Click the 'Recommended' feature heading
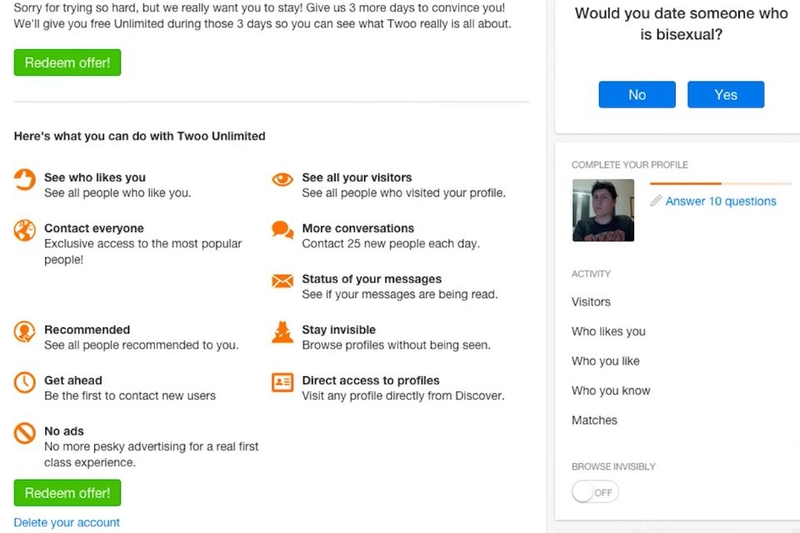 pyautogui.click(x=87, y=329)
